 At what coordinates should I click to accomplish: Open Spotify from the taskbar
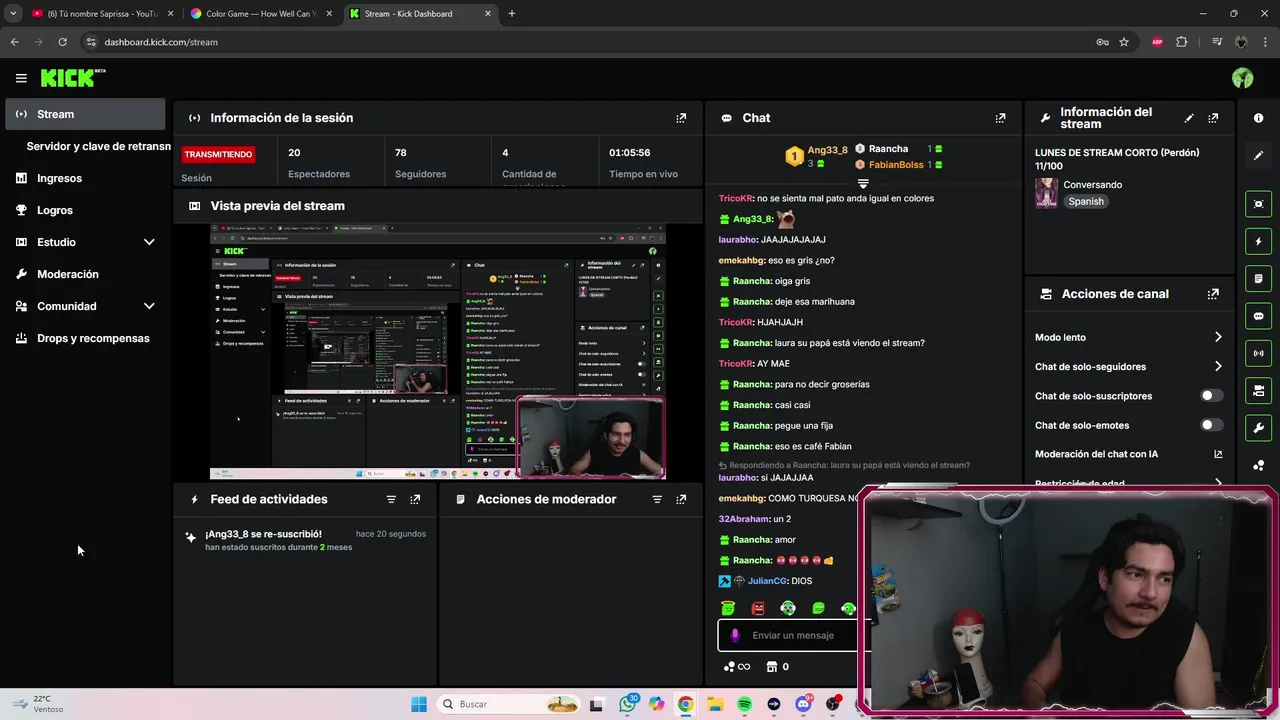pyautogui.click(x=745, y=704)
